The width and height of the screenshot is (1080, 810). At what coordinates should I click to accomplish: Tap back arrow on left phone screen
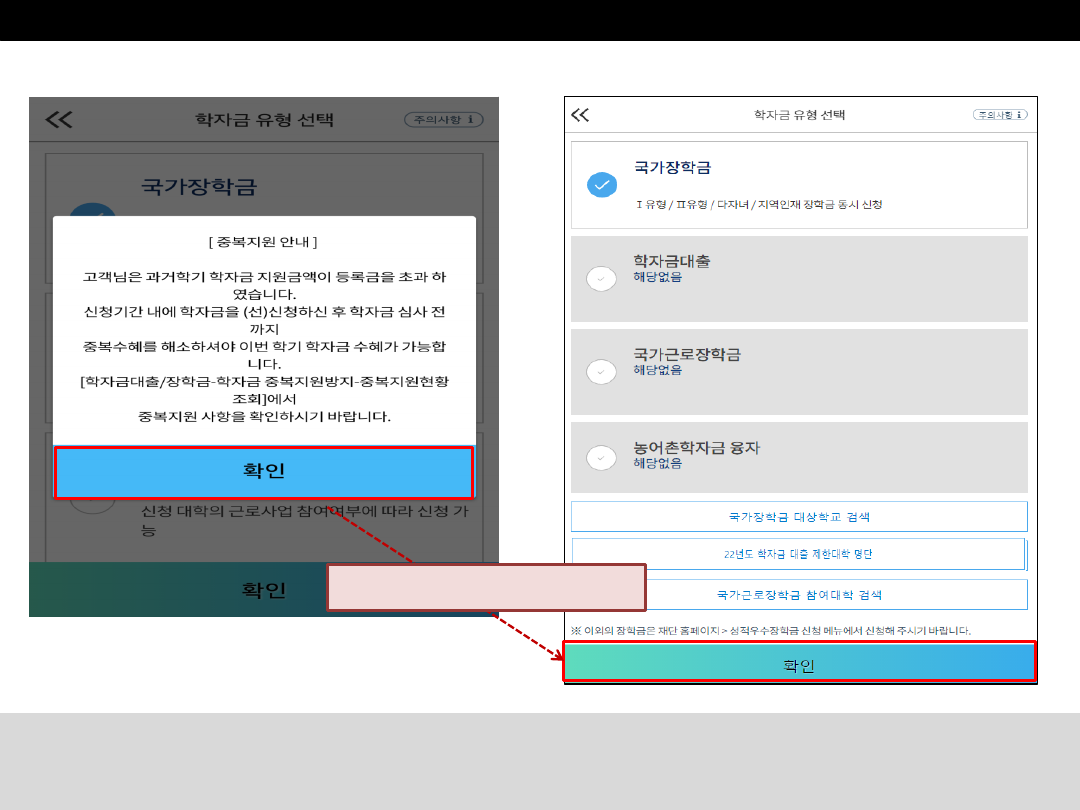(59, 120)
